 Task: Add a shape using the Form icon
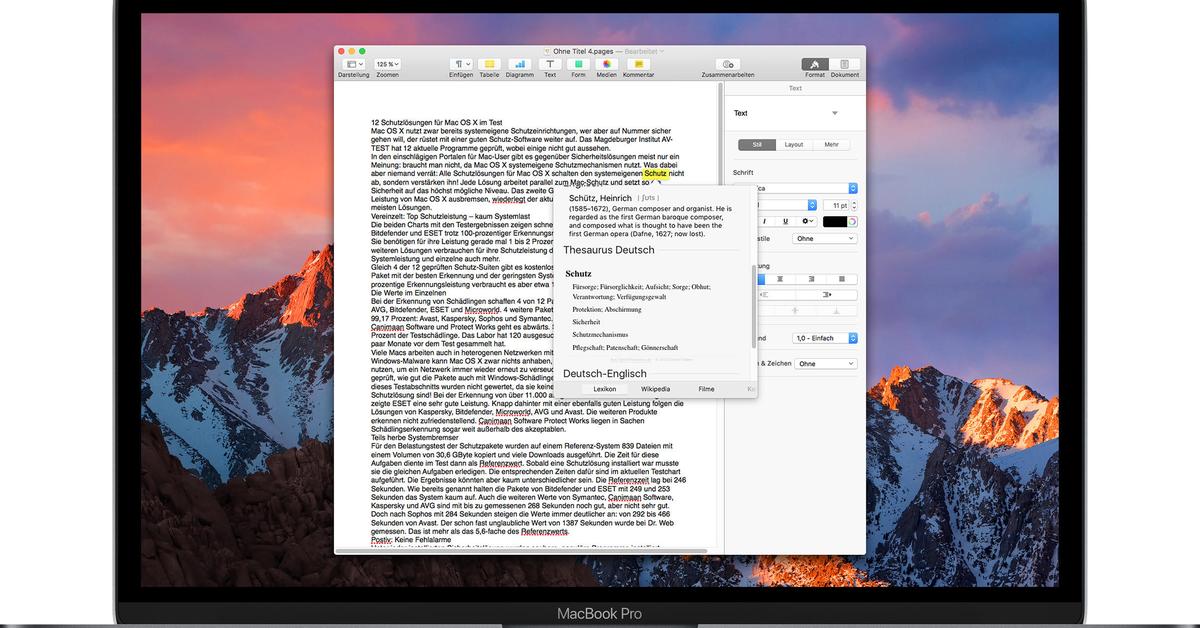[578, 64]
